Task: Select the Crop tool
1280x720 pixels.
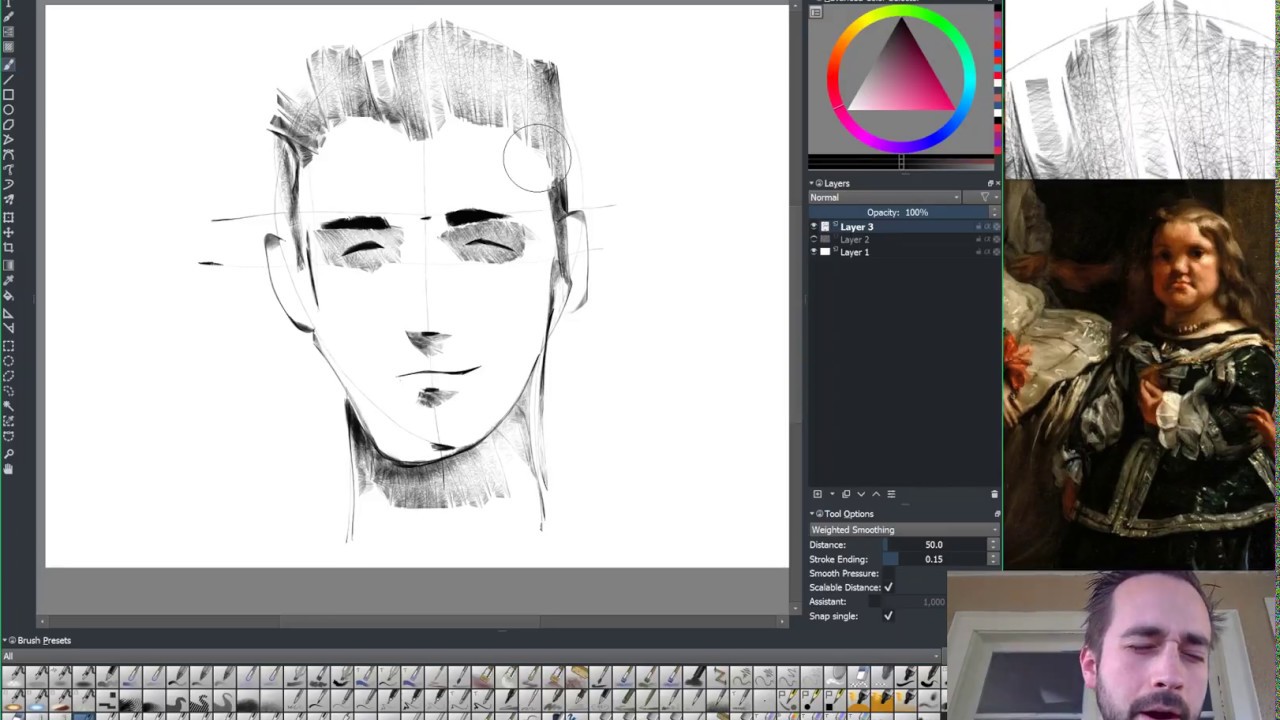Action: click(x=8, y=247)
